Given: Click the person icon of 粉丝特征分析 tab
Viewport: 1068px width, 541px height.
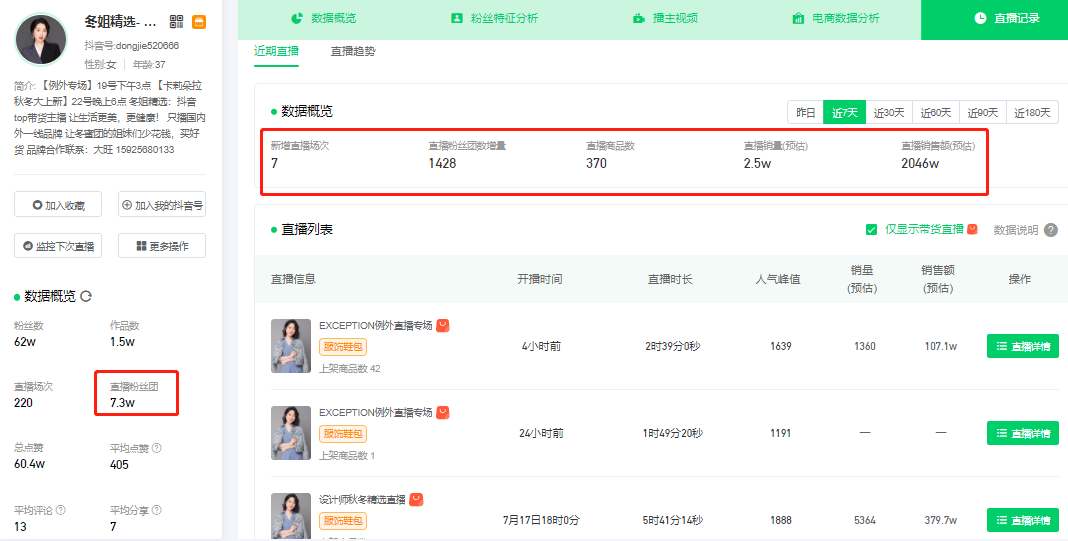Looking at the screenshot, I should pyautogui.click(x=457, y=18).
